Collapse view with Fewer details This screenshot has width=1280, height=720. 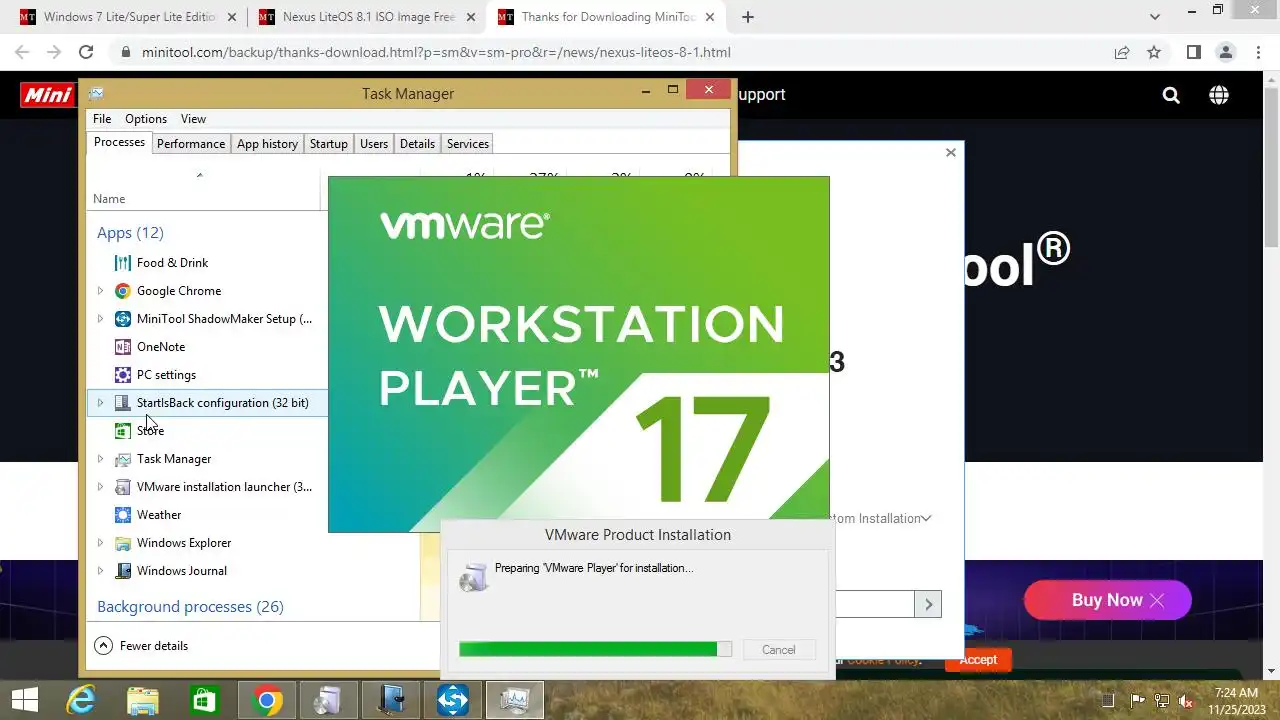(x=141, y=646)
